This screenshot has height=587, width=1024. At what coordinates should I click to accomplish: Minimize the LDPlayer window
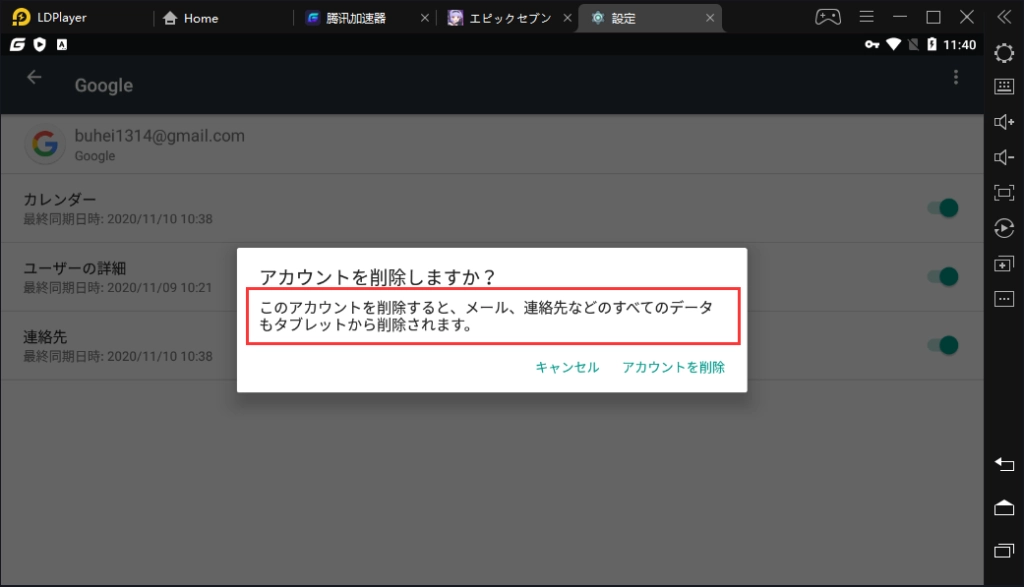click(900, 17)
